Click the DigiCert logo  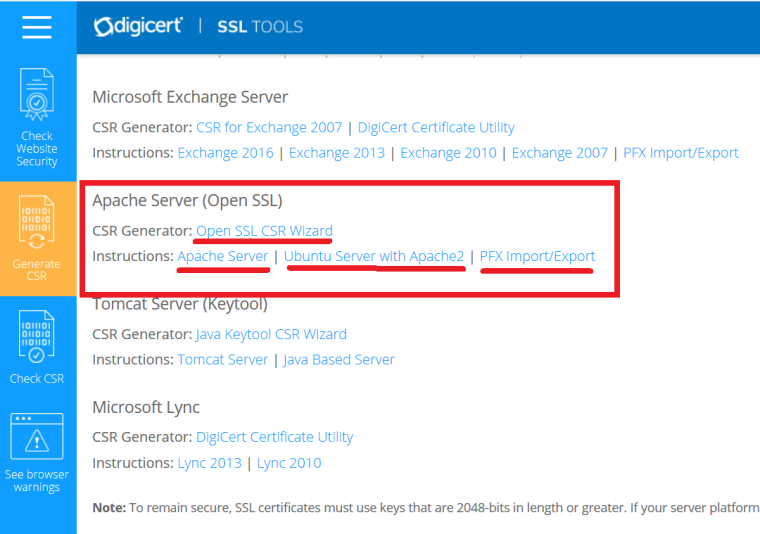(x=138, y=26)
